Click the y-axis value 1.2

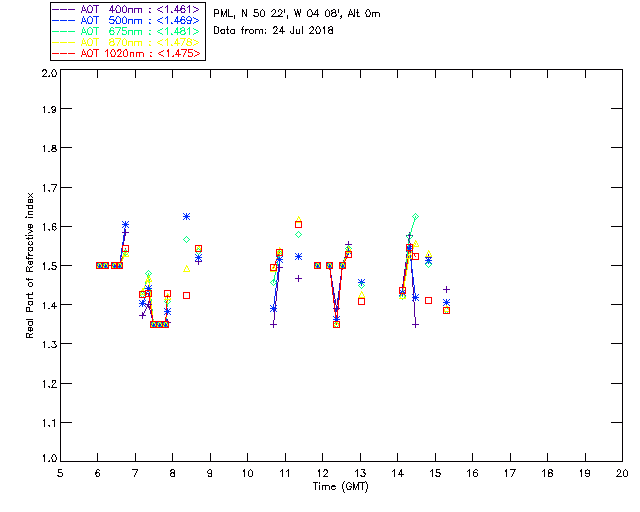49,384
